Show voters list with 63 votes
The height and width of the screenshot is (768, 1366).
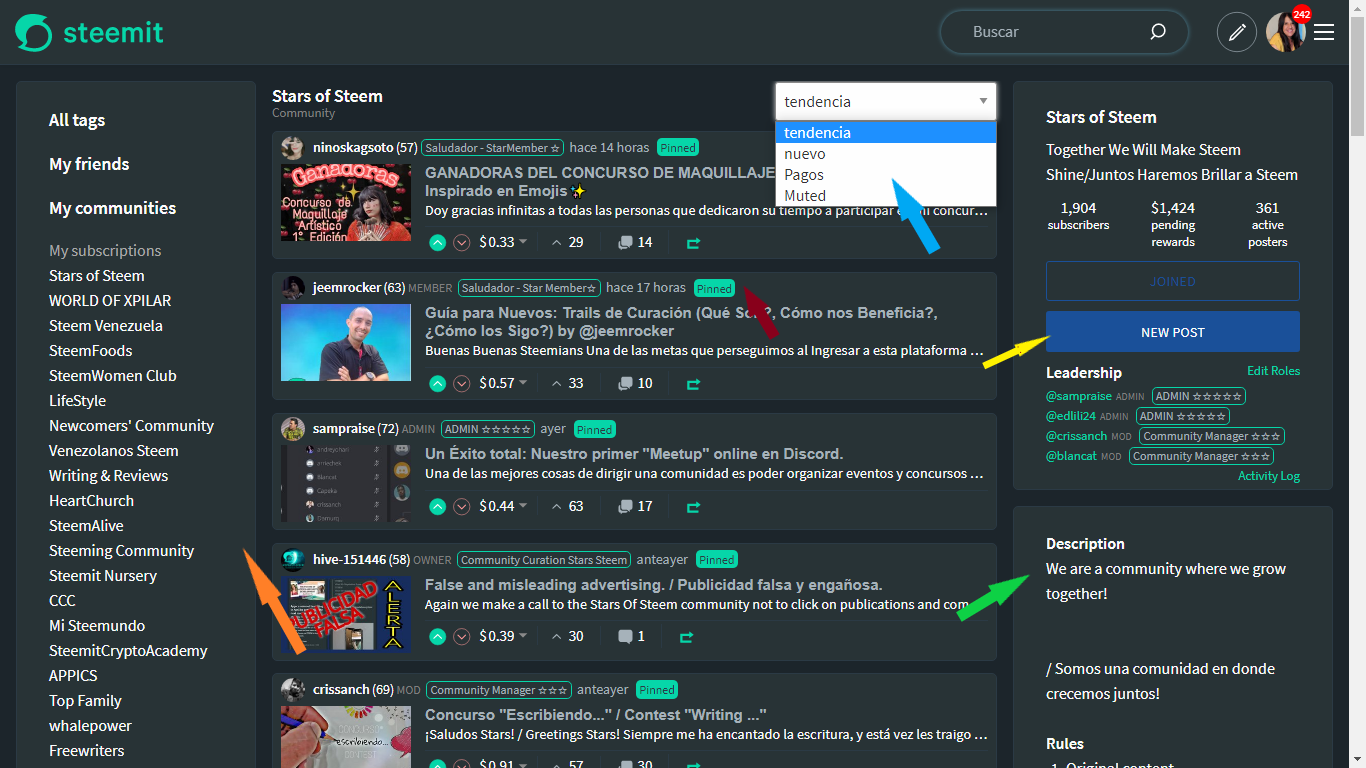tap(567, 506)
